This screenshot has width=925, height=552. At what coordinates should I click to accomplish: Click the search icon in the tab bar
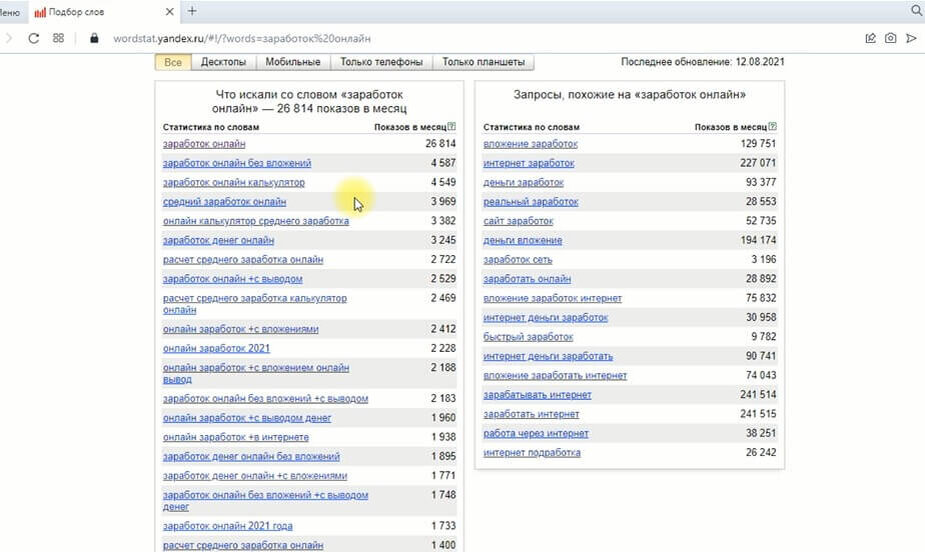916,11
